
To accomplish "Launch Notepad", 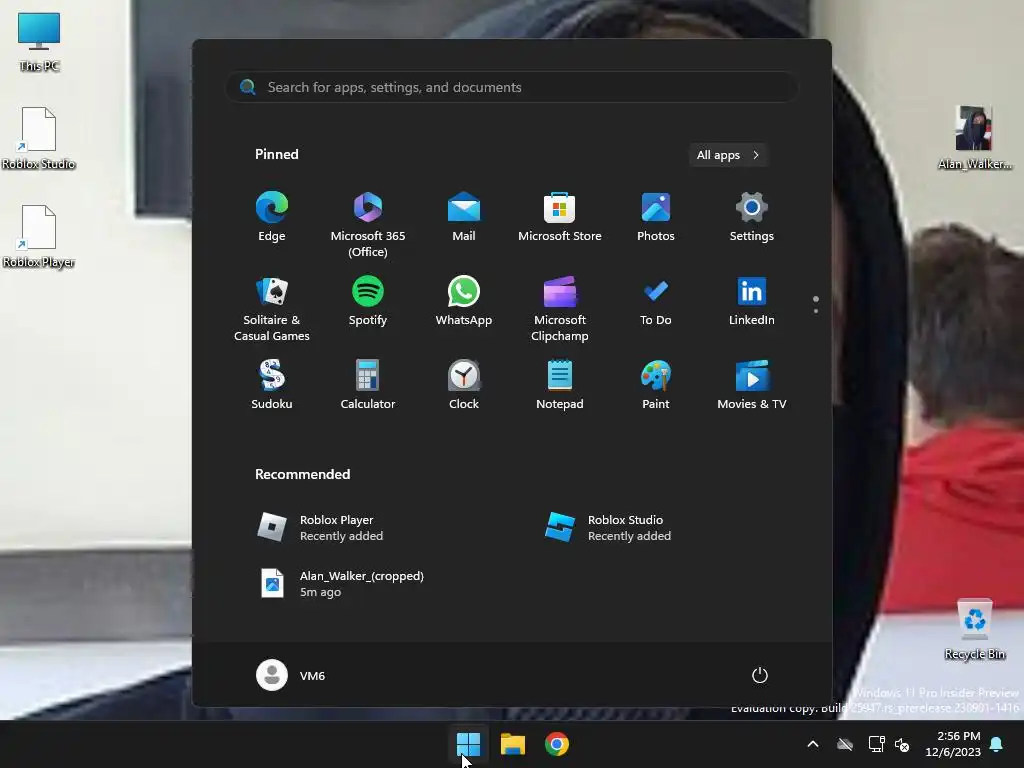I will coord(560,385).
